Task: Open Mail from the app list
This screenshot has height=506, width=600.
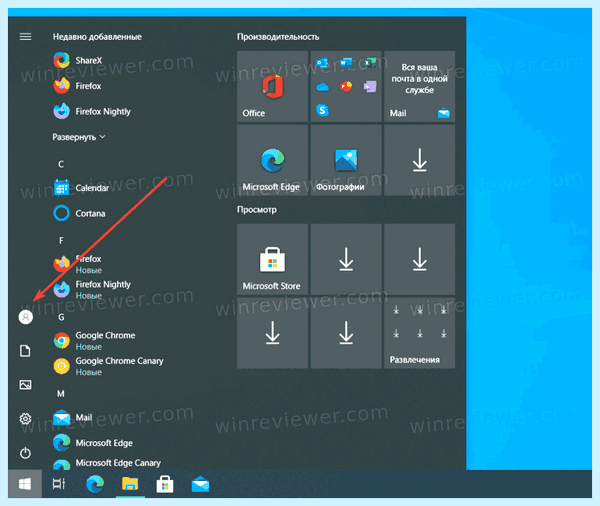Action: click(73, 418)
